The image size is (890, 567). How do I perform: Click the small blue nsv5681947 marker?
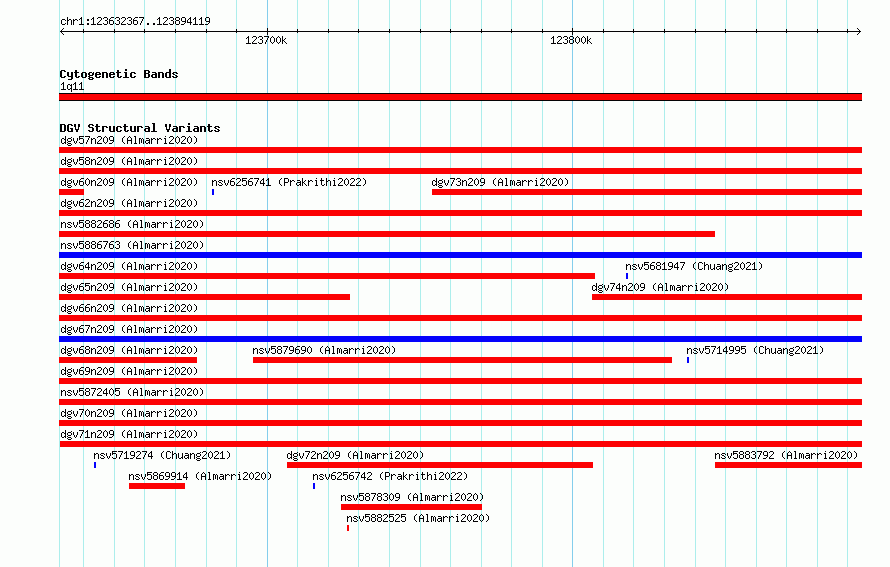pyautogui.click(x=627, y=276)
